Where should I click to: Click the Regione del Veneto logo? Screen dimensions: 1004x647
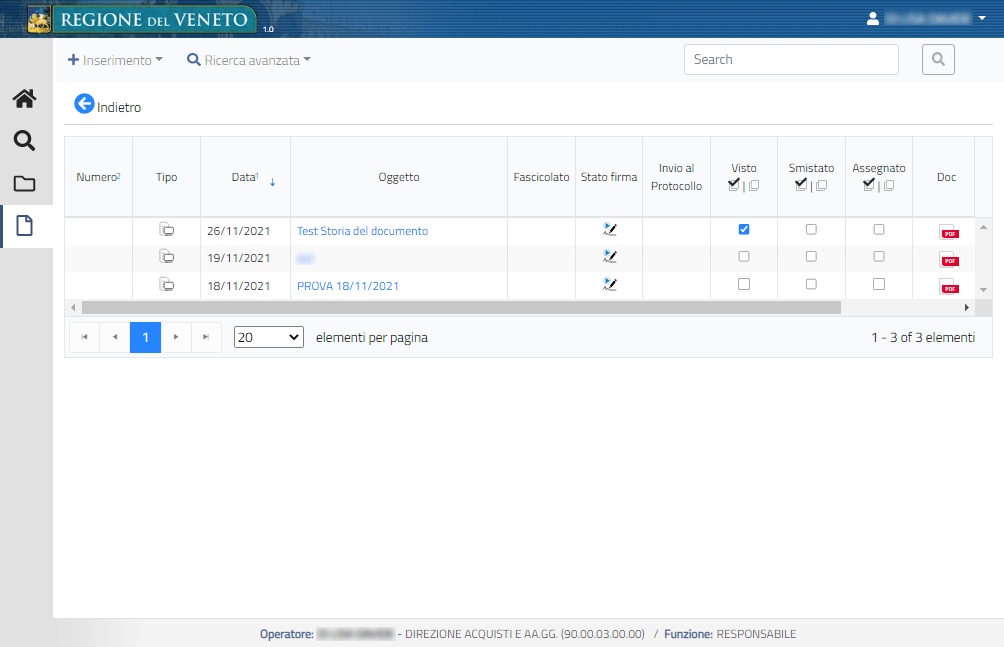(142, 19)
